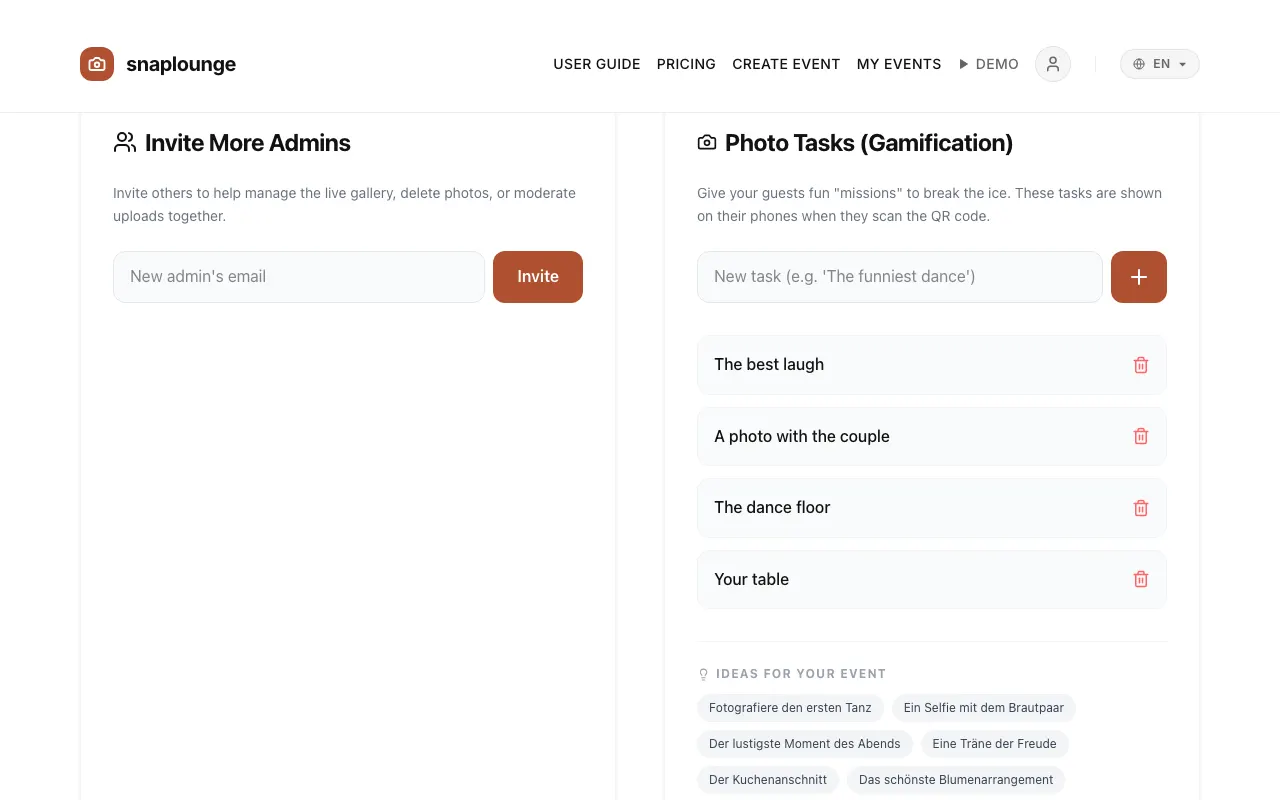
Task: Add new photo task with plus button
Action: (x=1139, y=277)
